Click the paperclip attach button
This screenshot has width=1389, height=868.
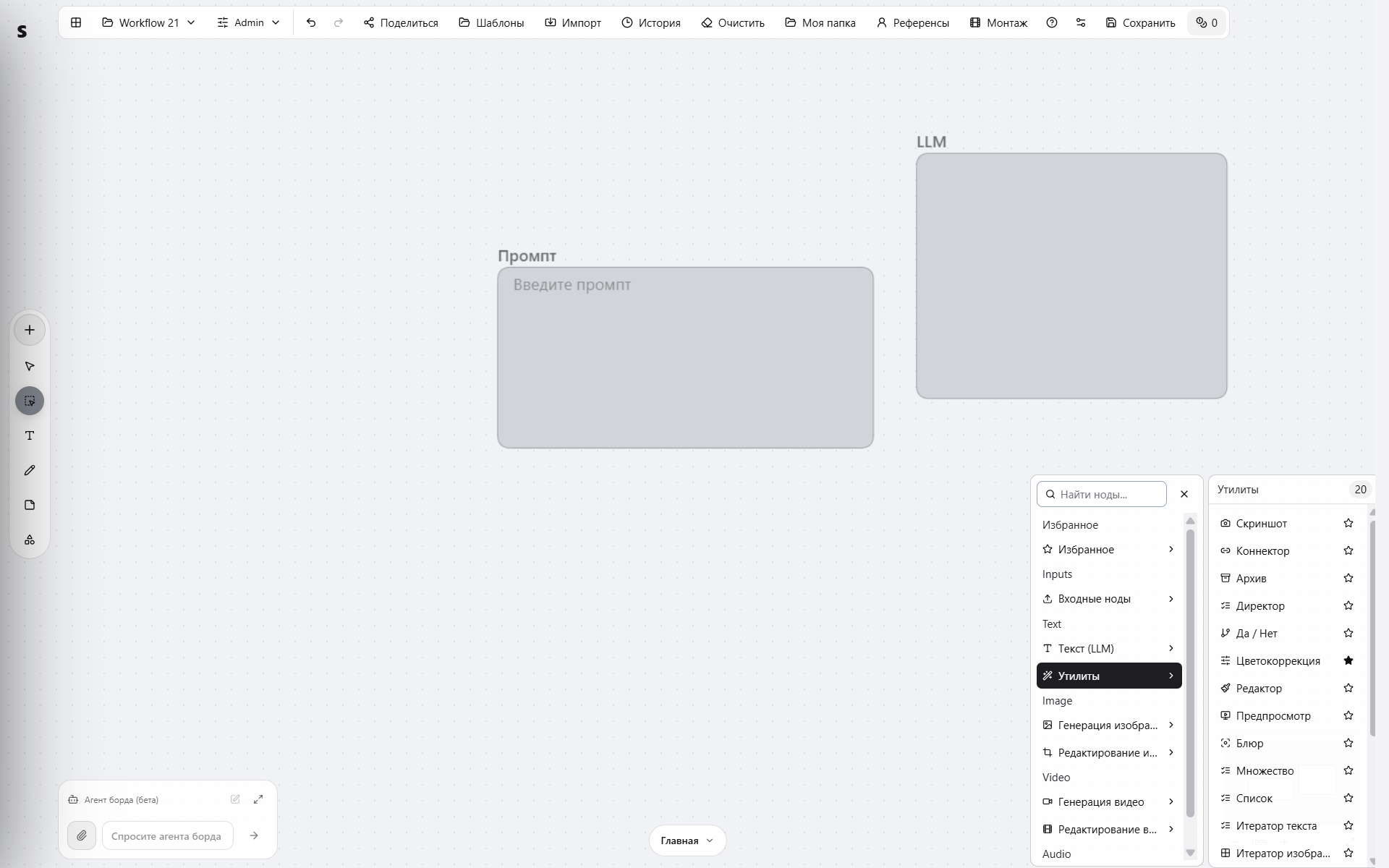(x=82, y=835)
